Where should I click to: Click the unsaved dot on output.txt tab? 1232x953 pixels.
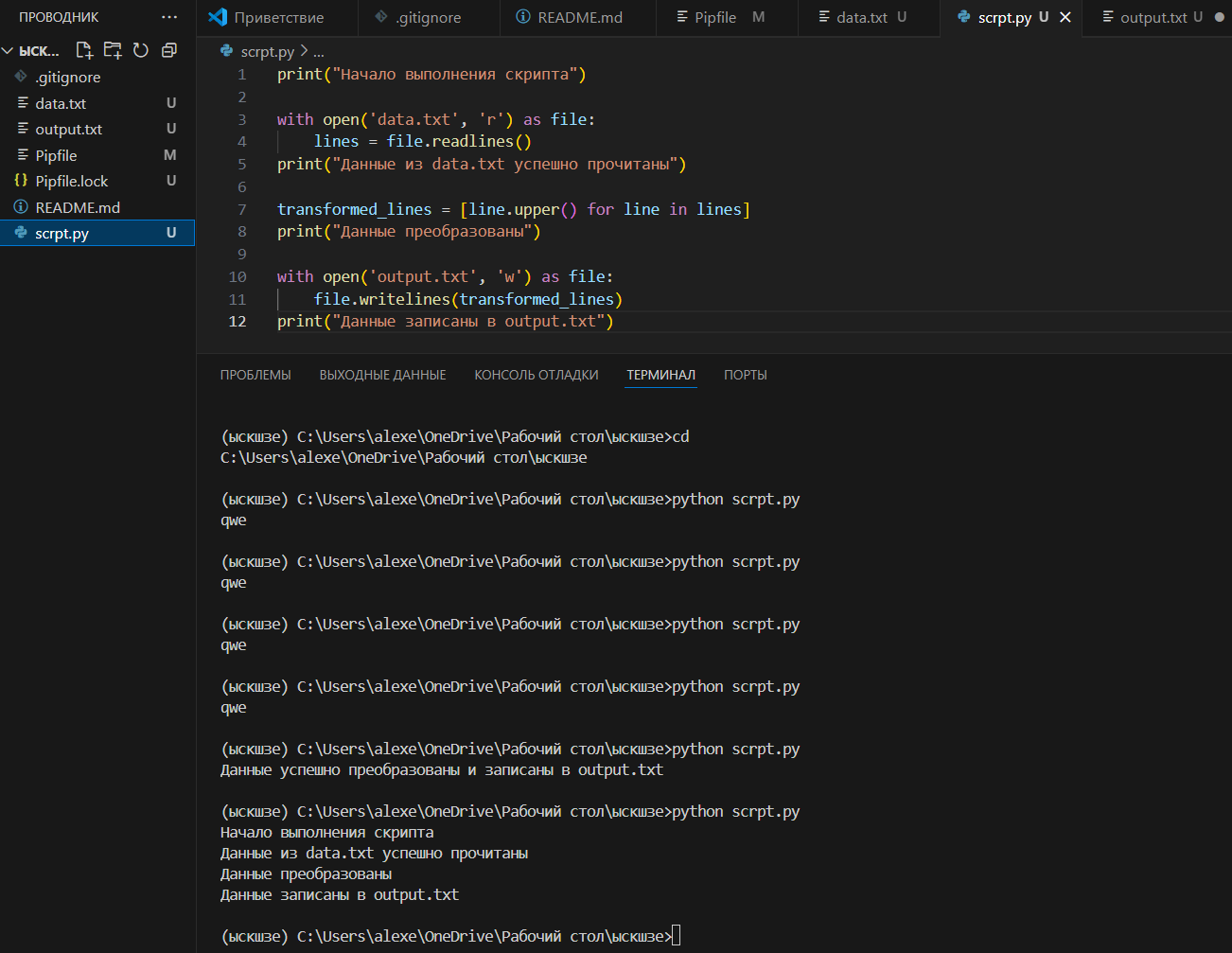[1219, 17]
